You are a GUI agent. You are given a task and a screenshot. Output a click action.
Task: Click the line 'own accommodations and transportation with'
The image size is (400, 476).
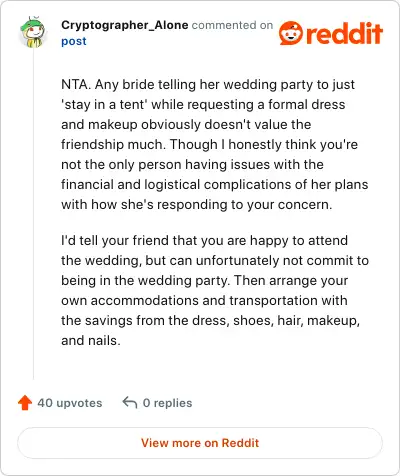coord(204,300)
